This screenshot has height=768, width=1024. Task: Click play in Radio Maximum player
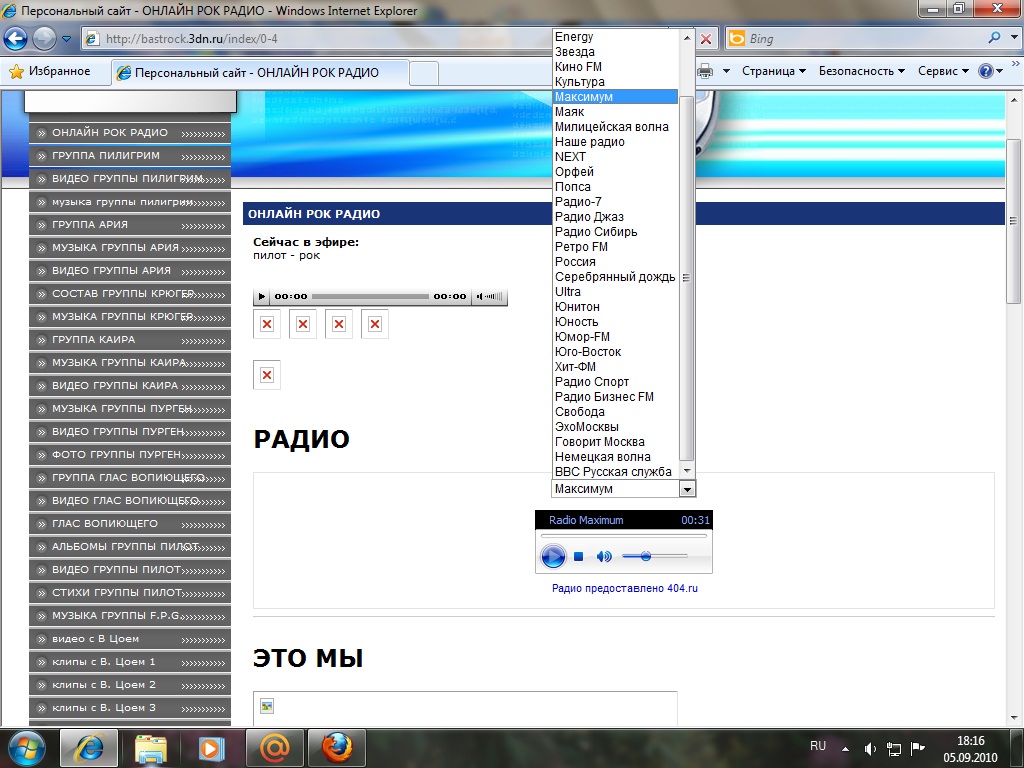(552, 556)
